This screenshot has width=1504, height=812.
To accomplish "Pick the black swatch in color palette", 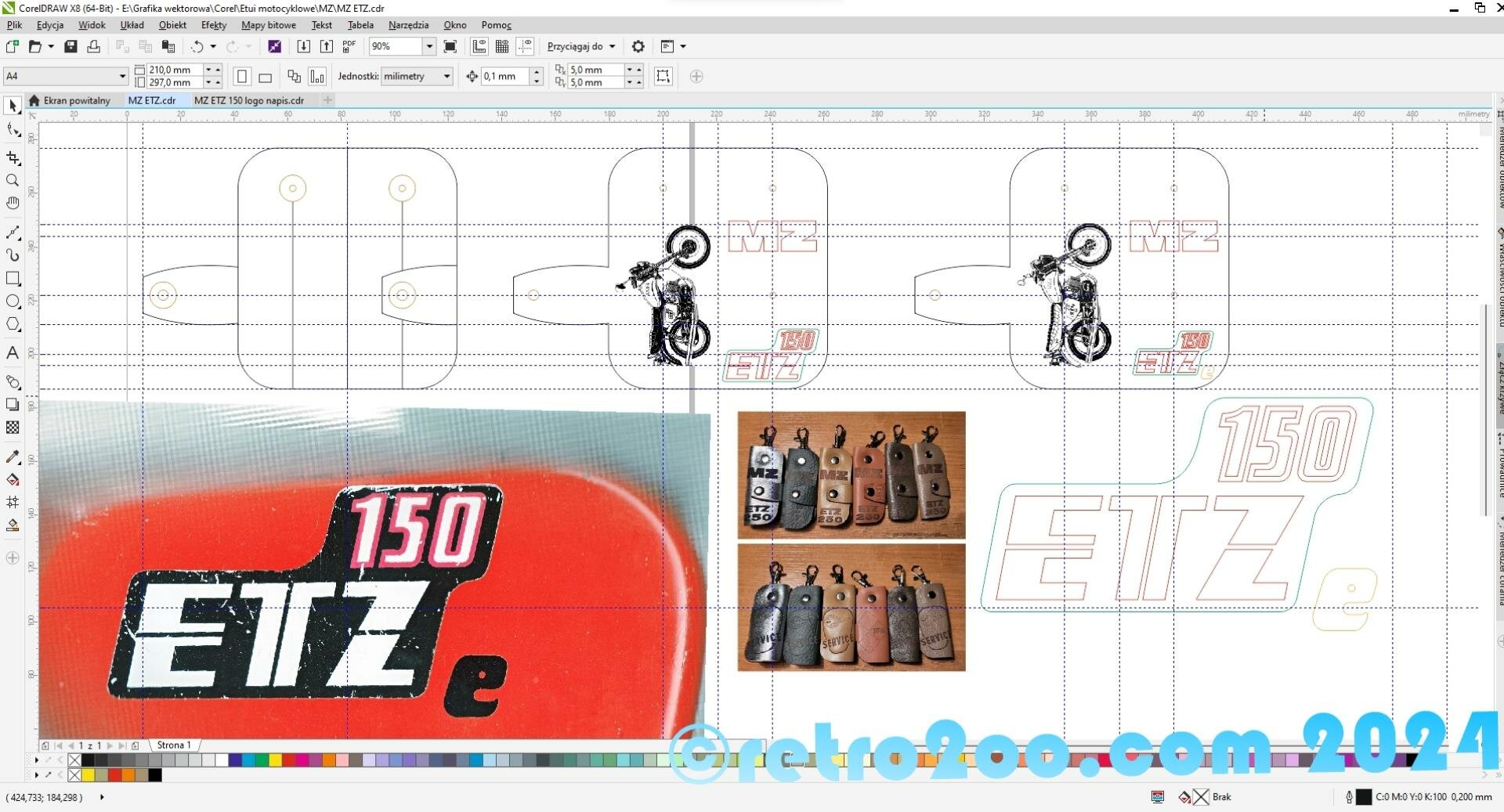I will pos(89,760).
